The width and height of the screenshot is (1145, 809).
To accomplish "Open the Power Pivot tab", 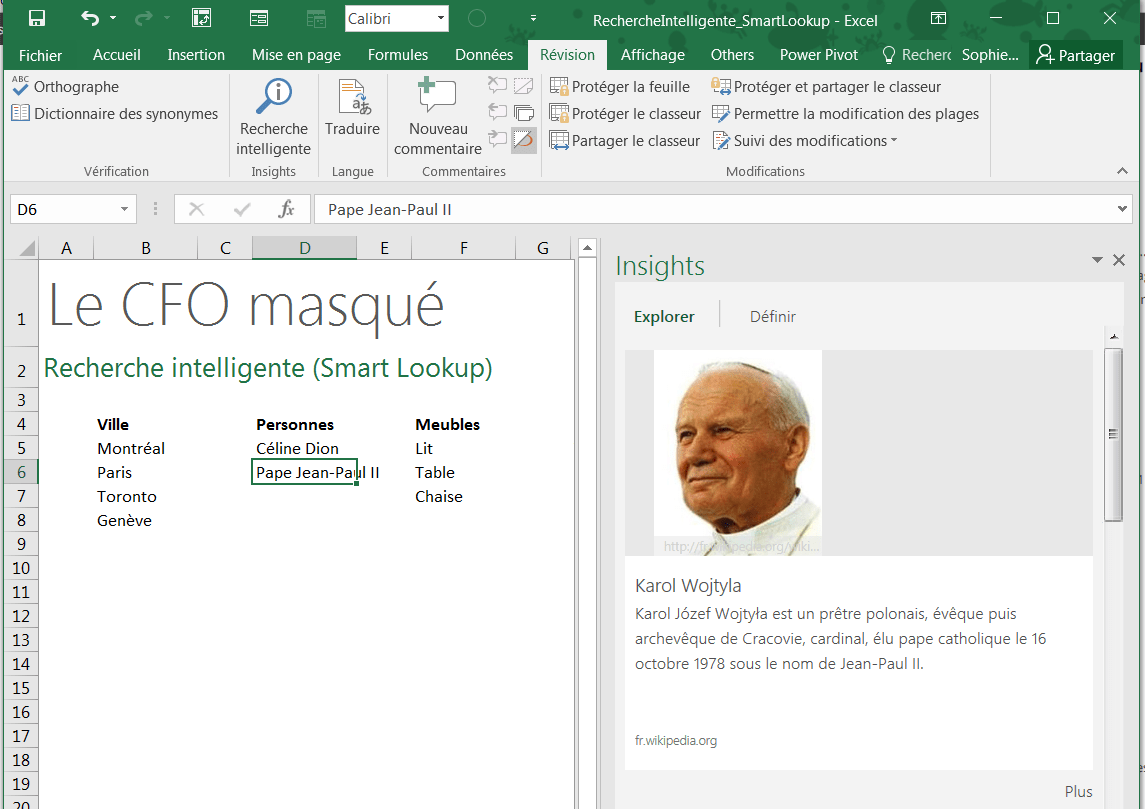I will [819, 55].
